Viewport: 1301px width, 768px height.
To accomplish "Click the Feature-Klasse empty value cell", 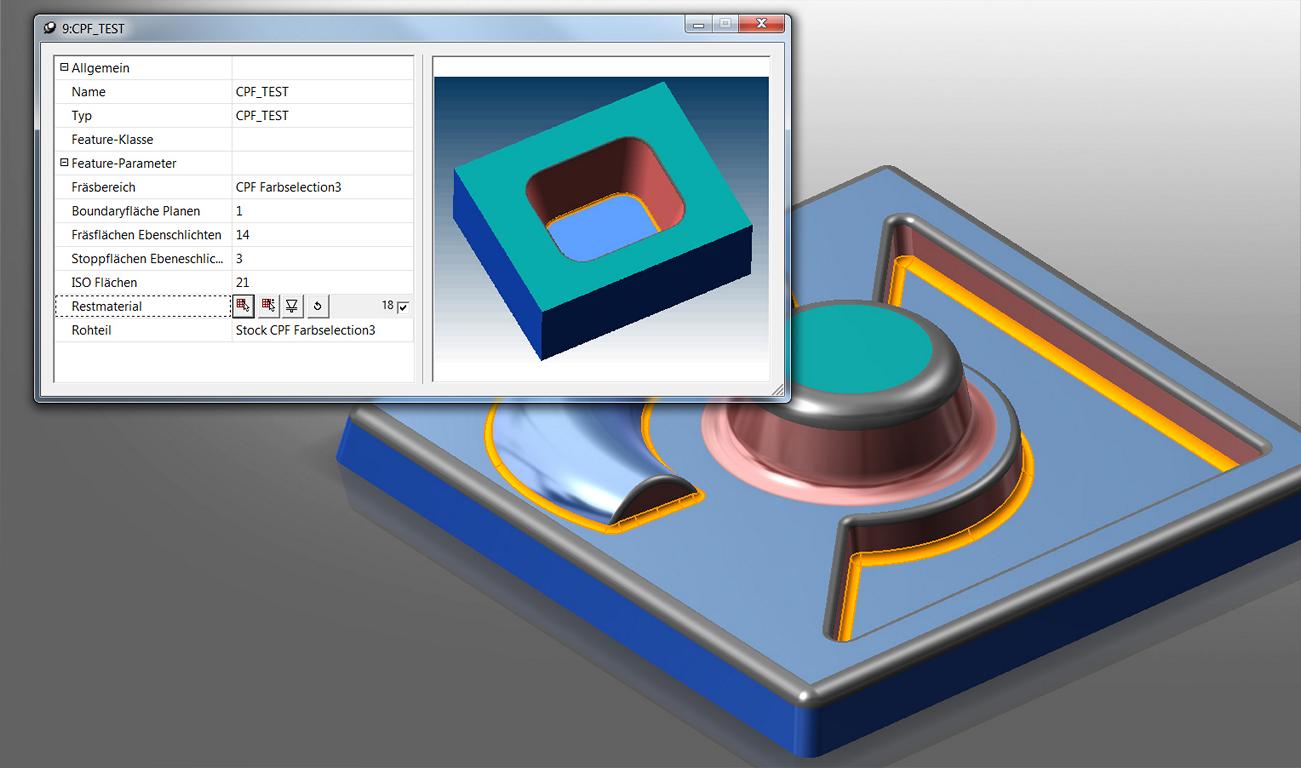I will coord(322,140).
